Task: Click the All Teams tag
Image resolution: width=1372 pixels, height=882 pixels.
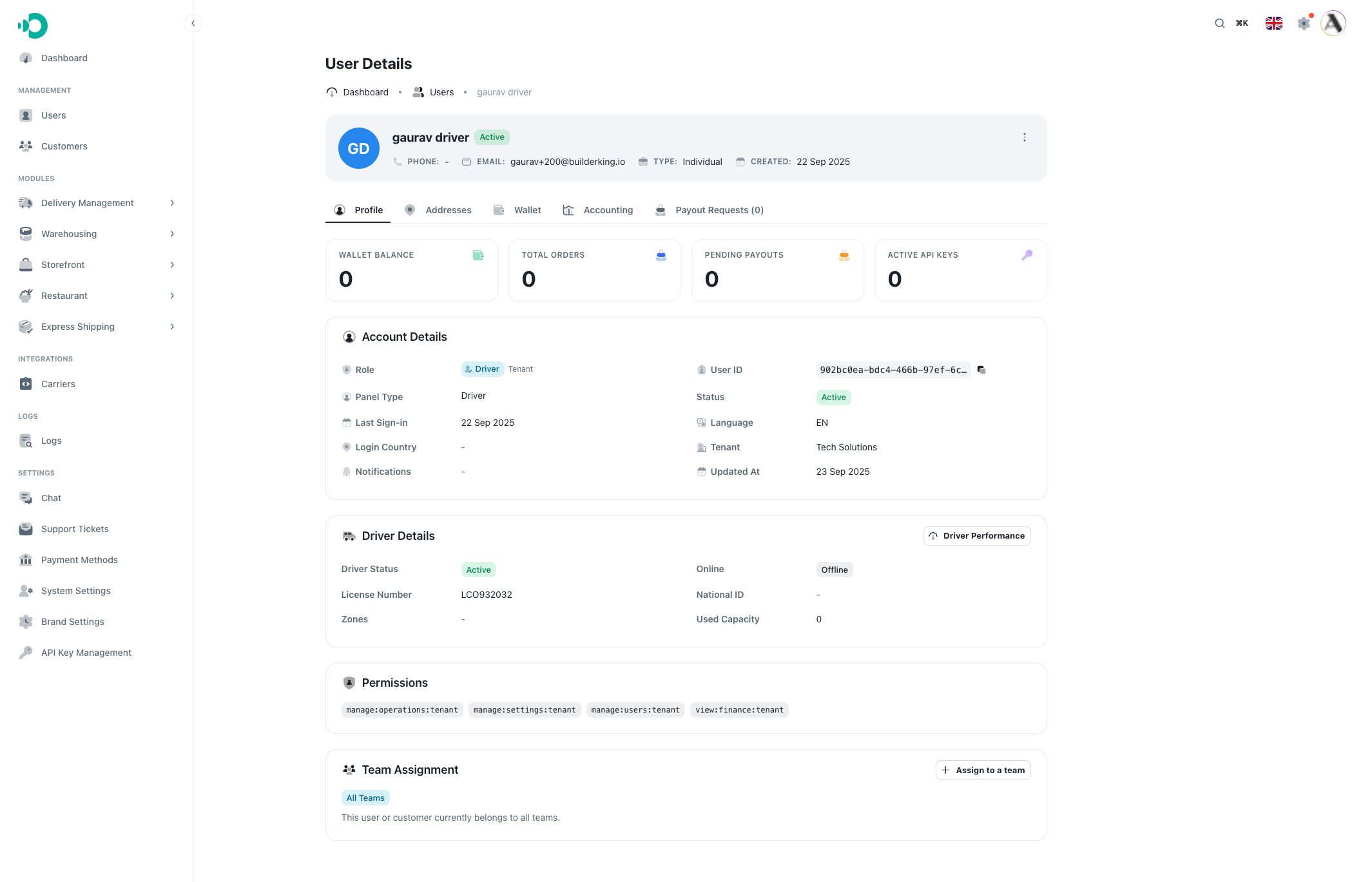Action: pos(365,798)
